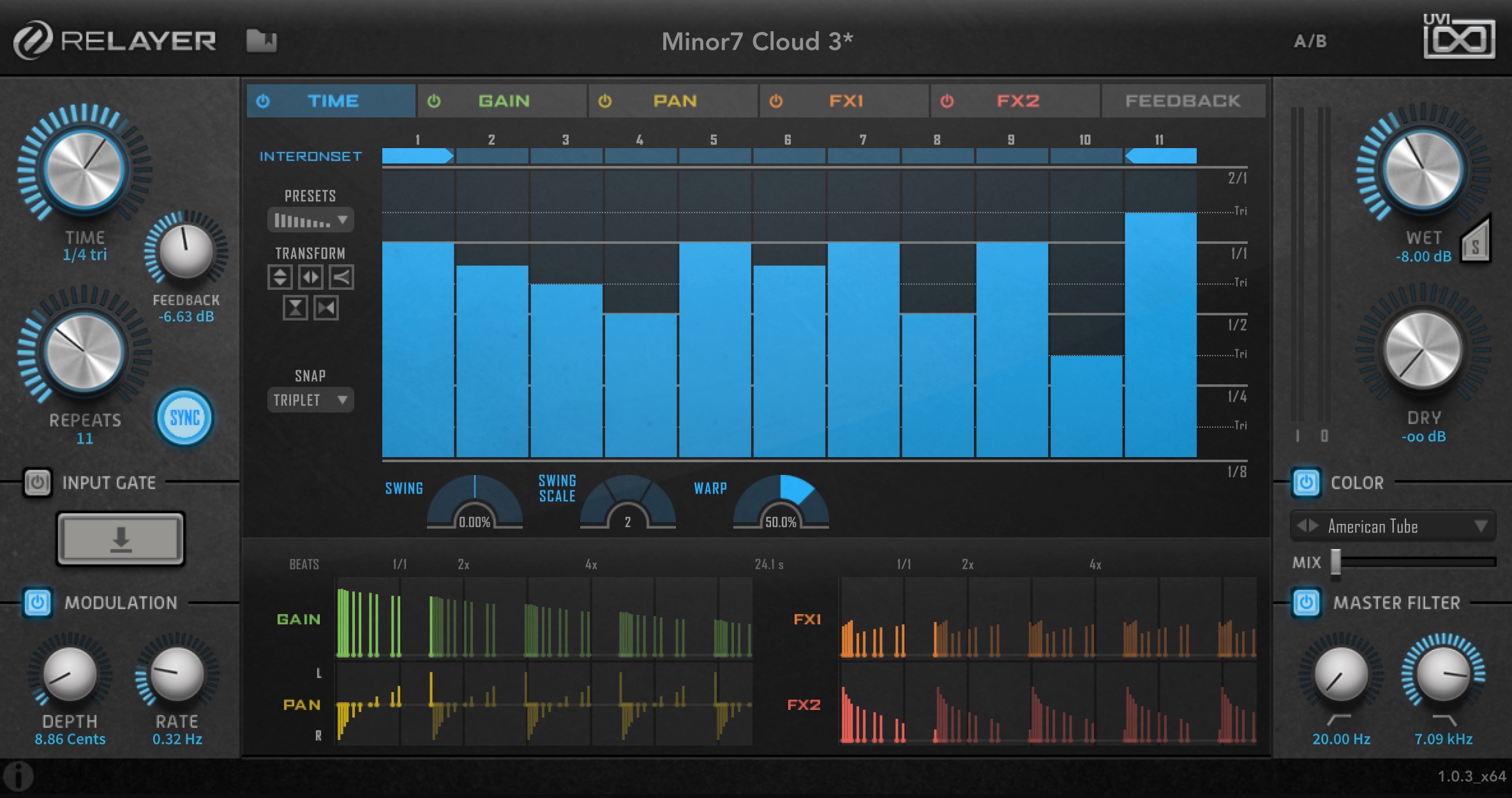Click the horizontal bowtie transform icon
Screen dimensions: 1512x798
(x=326, y=308)
